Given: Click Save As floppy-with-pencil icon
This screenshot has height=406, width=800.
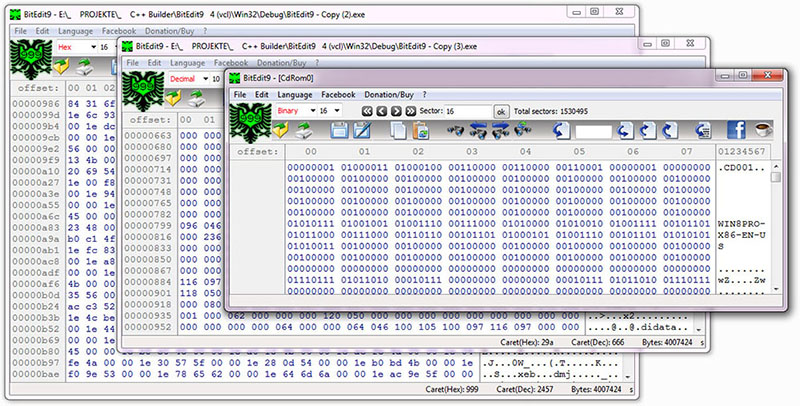Looking at the screenshot, I should [362, 131].
